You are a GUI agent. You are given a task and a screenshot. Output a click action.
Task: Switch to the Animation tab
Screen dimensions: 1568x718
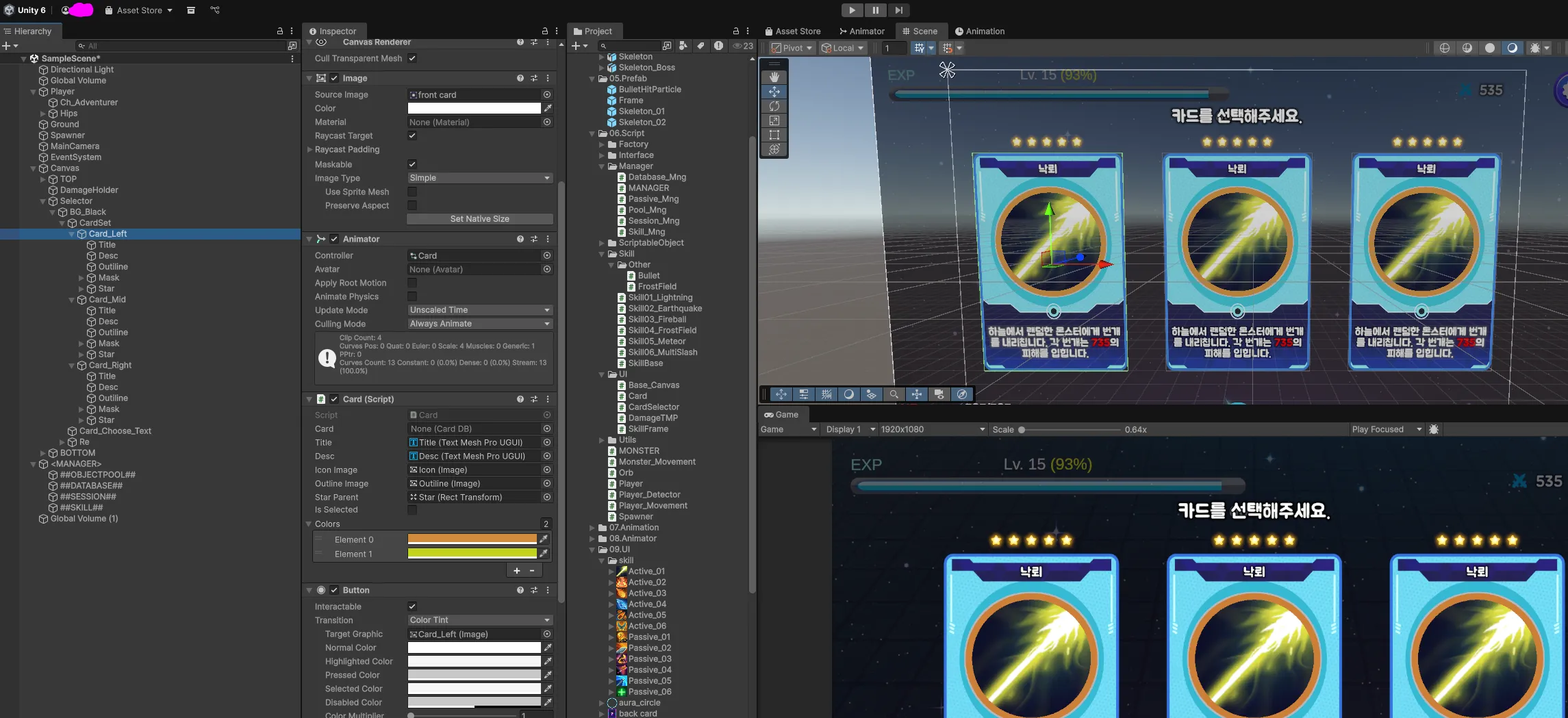[x=980, y=31]
